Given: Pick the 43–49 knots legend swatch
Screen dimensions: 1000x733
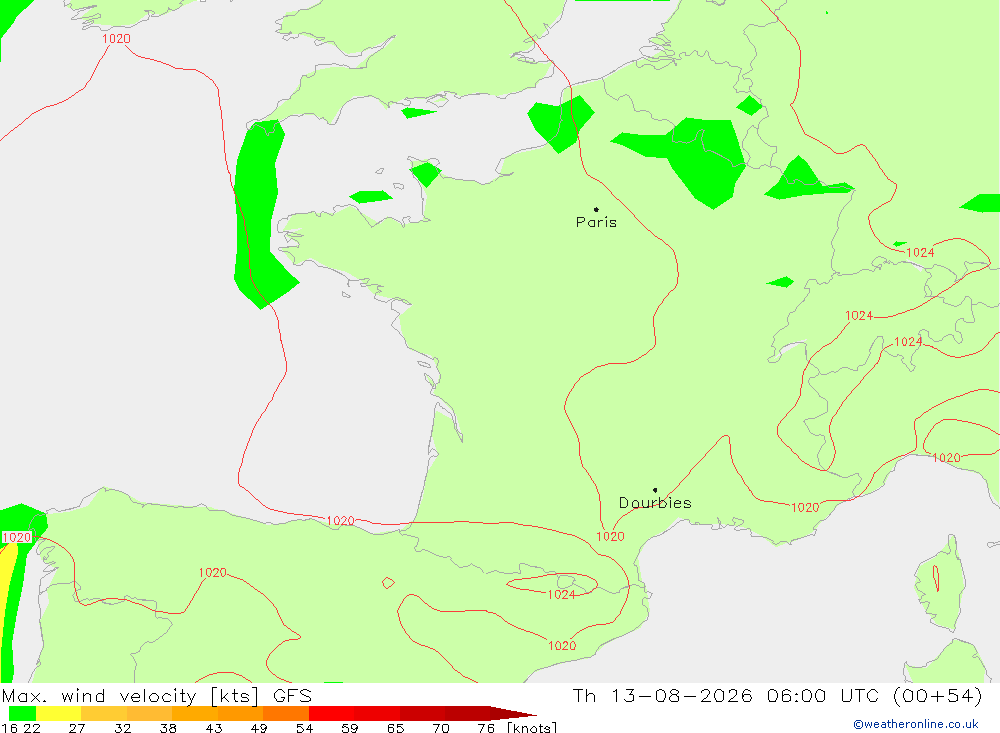Looking at the screenshot, I should pyautogui.click(x=240, y=713).
